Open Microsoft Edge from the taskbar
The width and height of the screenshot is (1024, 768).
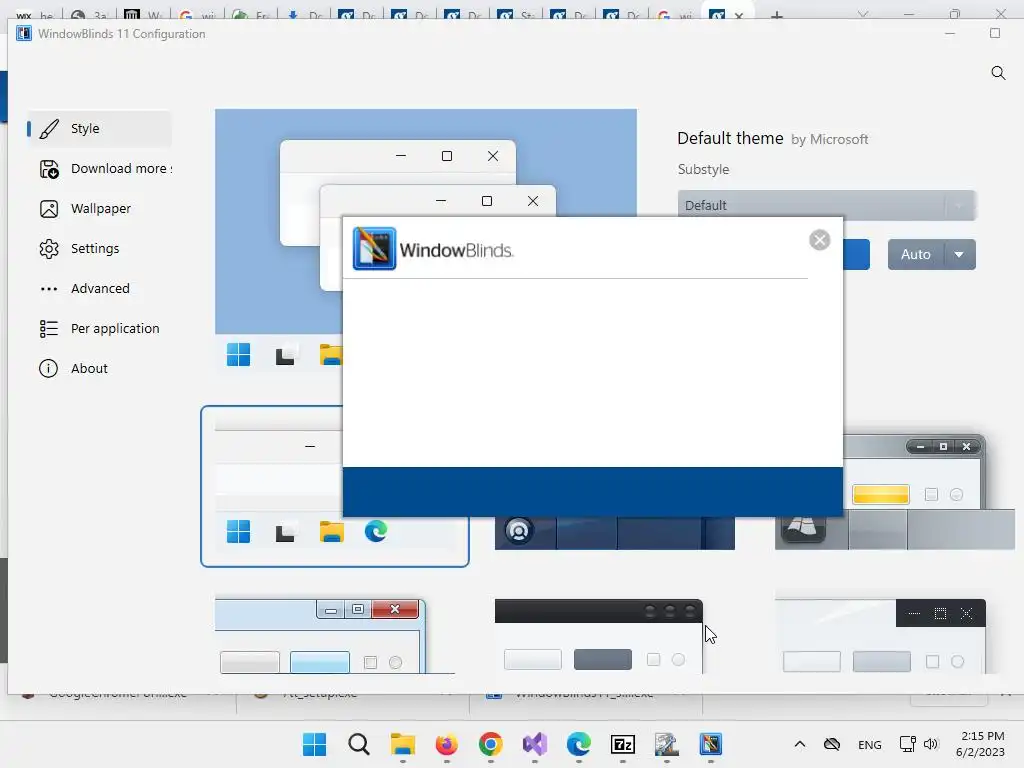tap(579, 744)
